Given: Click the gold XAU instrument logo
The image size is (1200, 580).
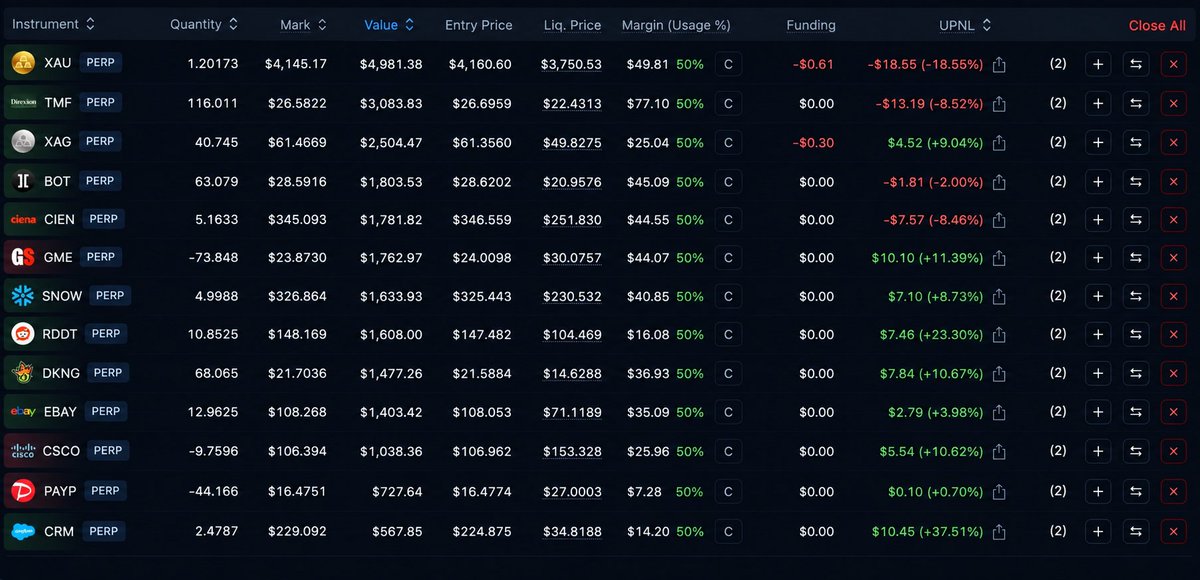Looking at the screenshot, I should pos(23,64).
